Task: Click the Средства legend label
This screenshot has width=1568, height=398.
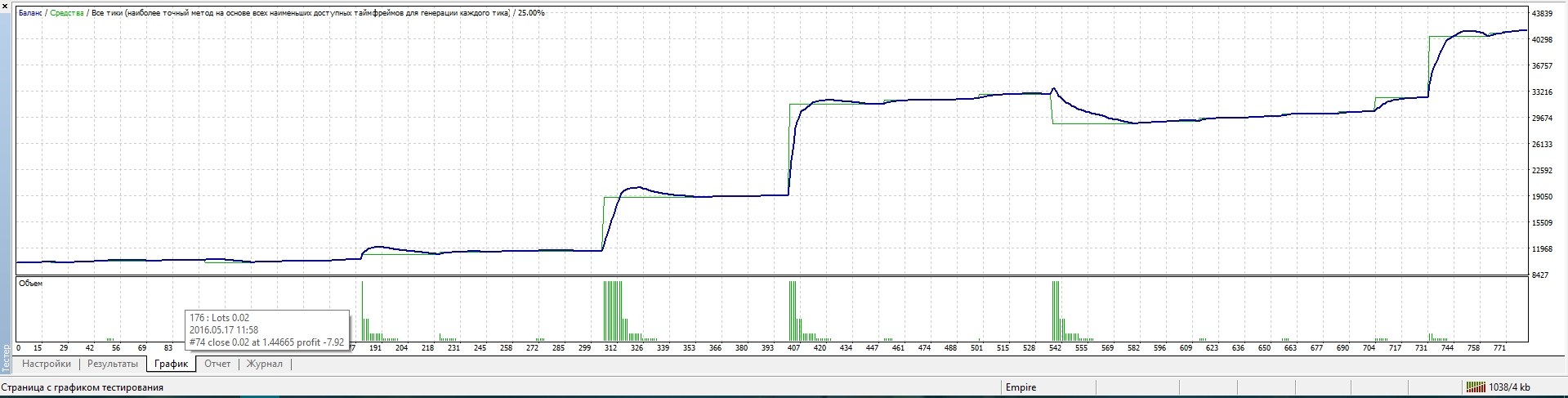Action: [66, 13]
